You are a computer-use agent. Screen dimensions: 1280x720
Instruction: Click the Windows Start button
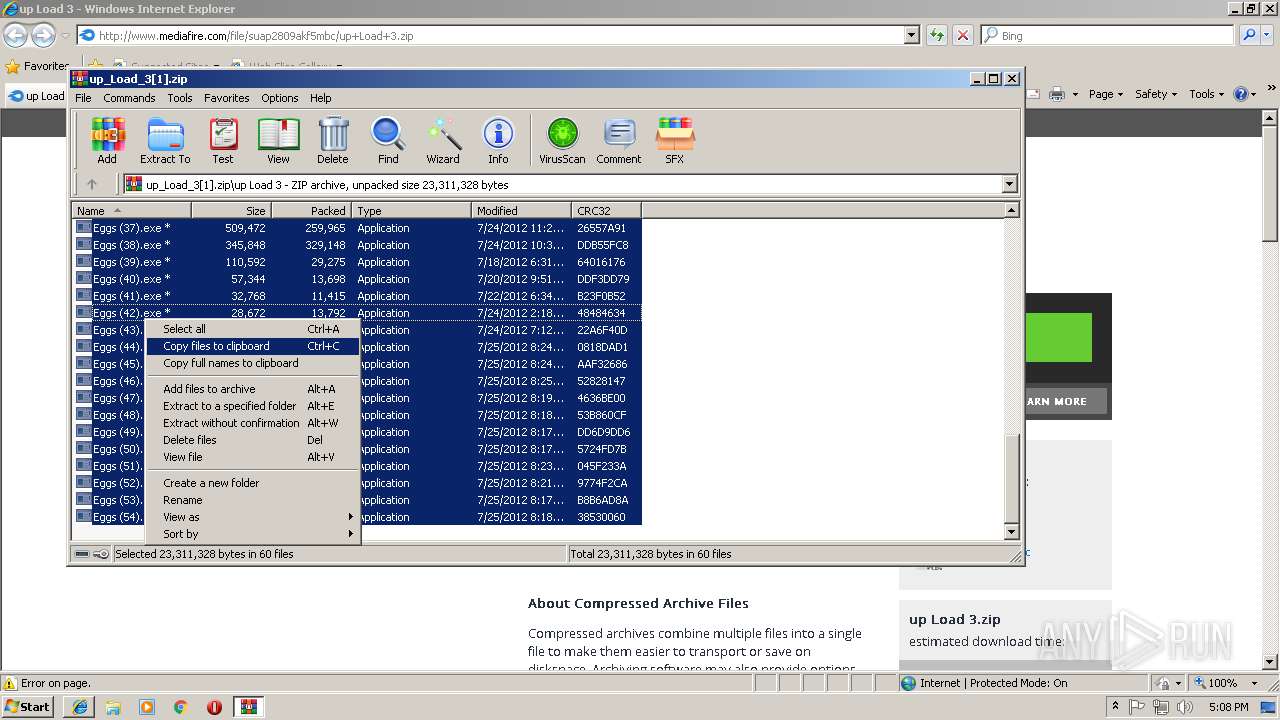[28, 707]
